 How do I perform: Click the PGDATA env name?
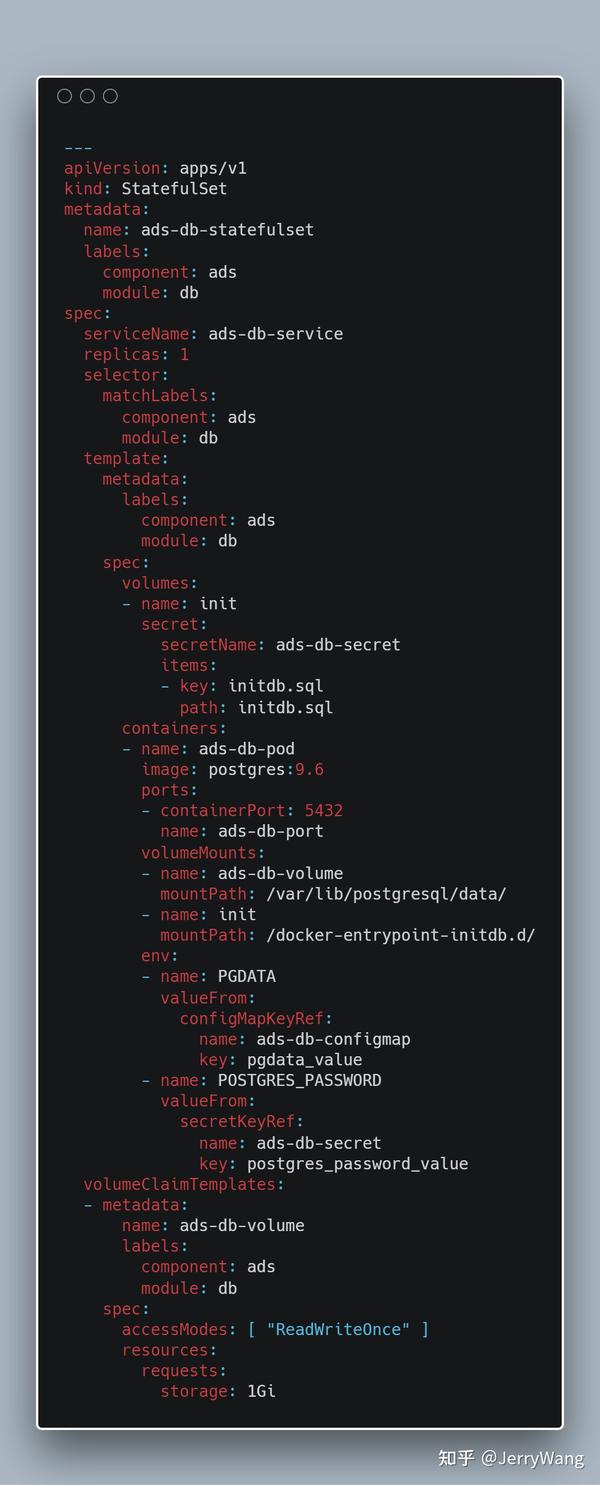pyautogui.click(x=246, y=976)
